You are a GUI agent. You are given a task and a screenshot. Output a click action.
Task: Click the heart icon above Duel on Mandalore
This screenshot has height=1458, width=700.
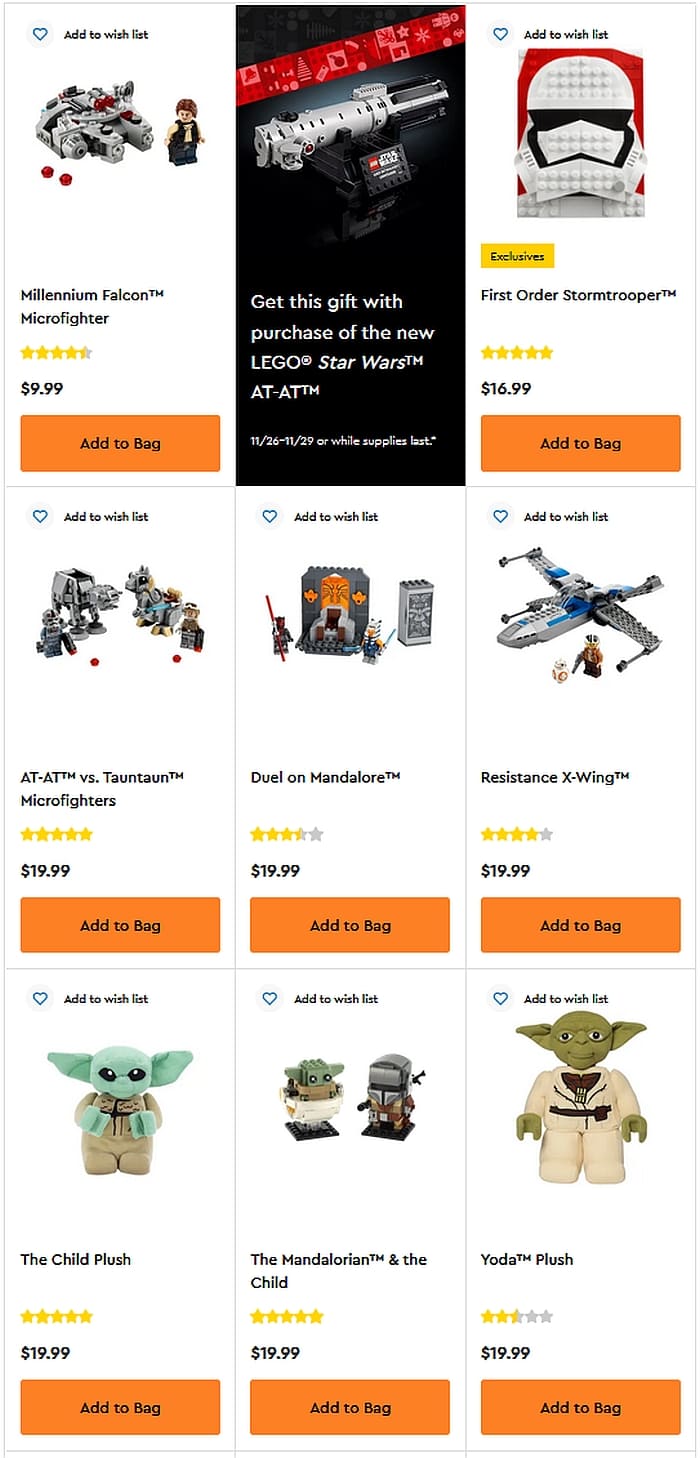tap(270, 516)
